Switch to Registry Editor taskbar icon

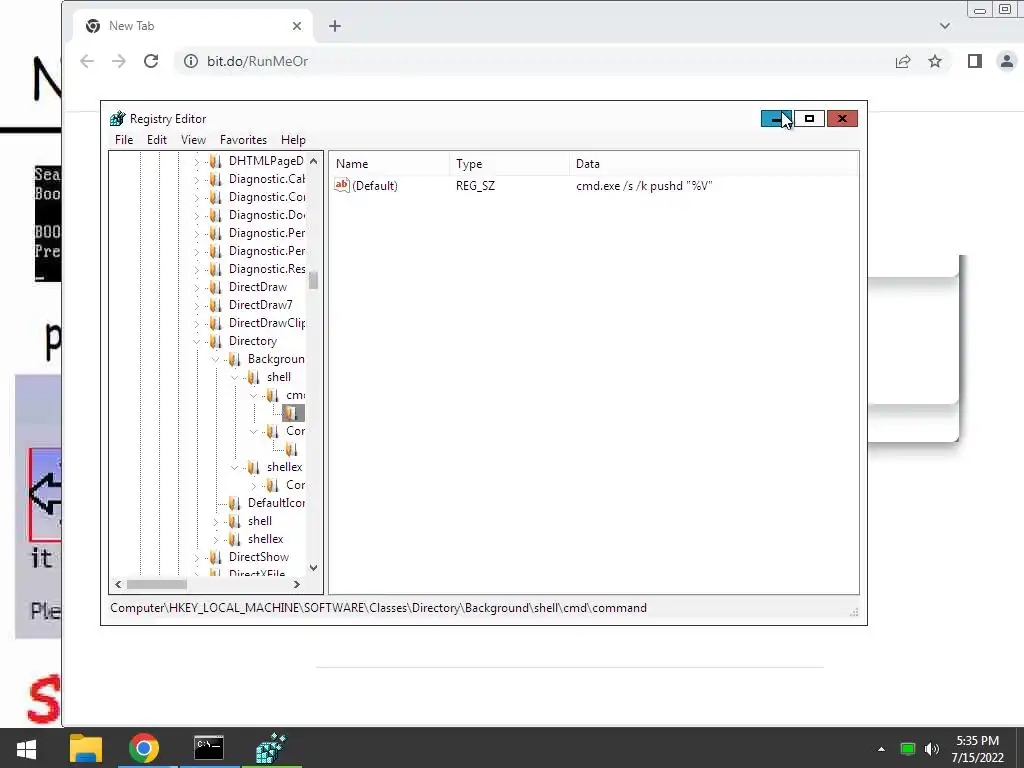270,748
